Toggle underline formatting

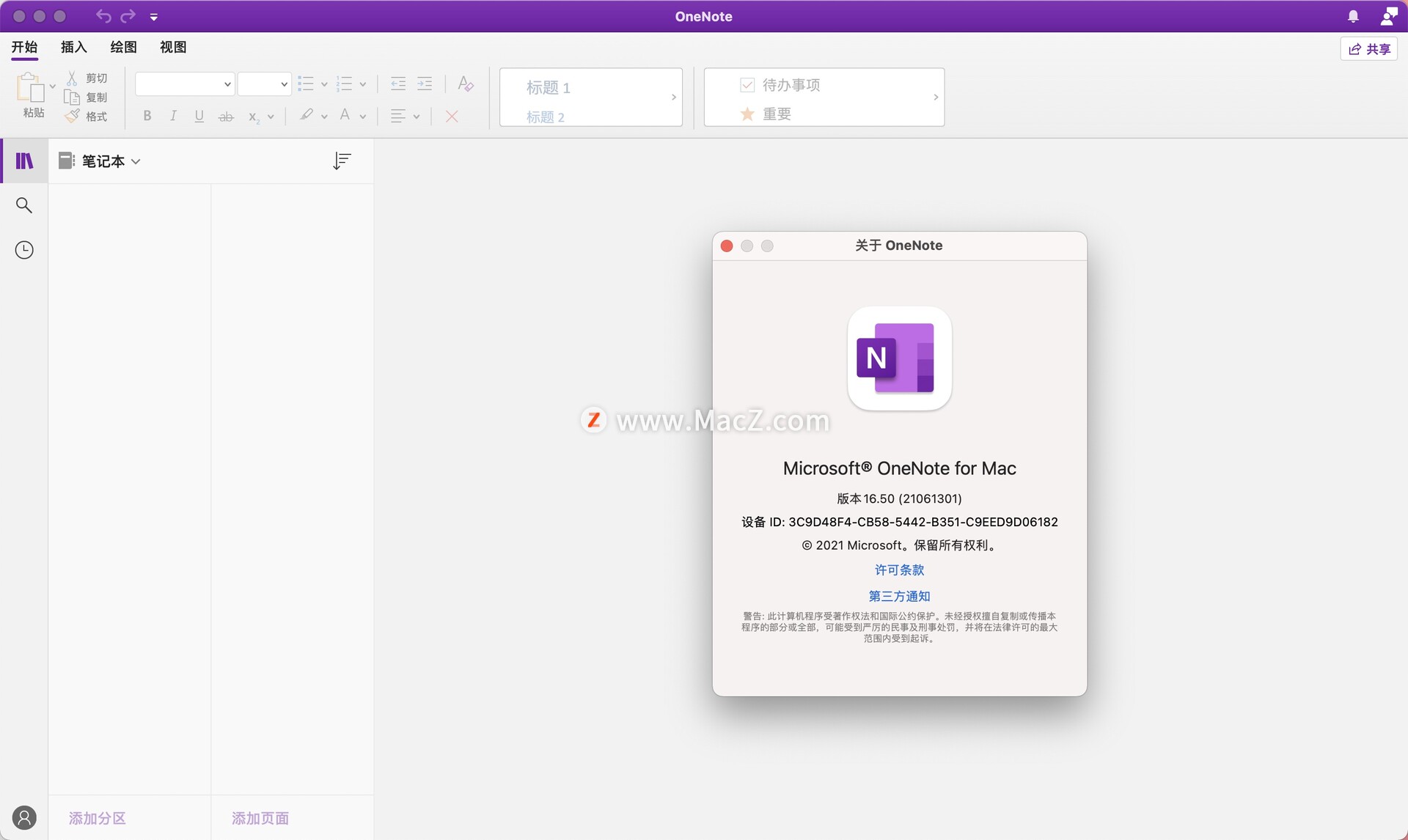click(199, 116)
